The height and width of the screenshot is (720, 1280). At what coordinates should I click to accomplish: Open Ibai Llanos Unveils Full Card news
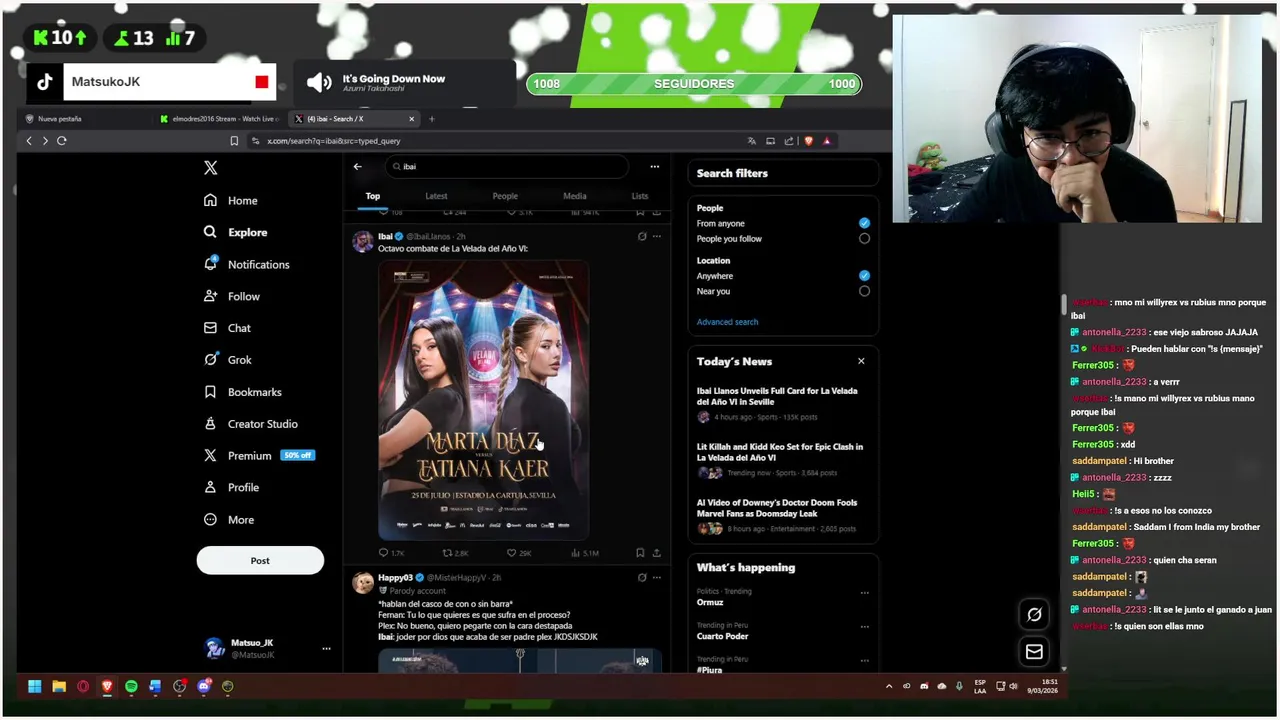782,403
